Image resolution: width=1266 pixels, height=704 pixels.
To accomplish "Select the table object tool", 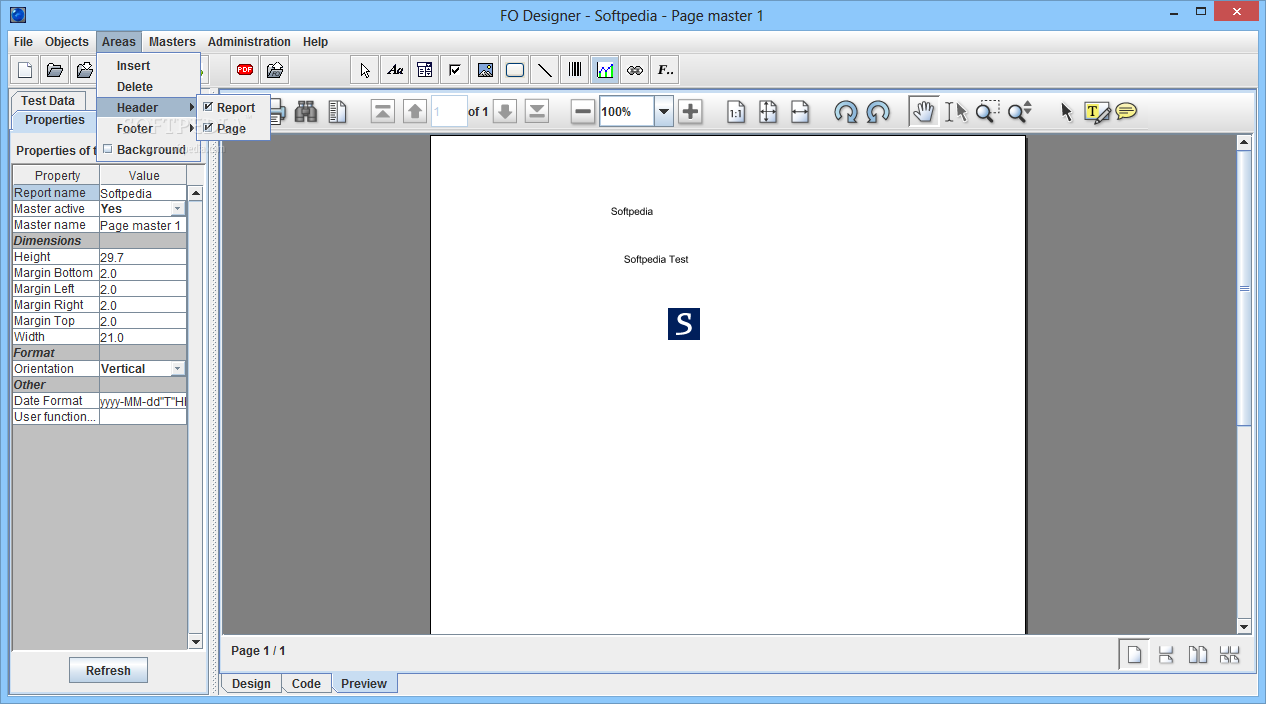I will (x=425, y=70).
